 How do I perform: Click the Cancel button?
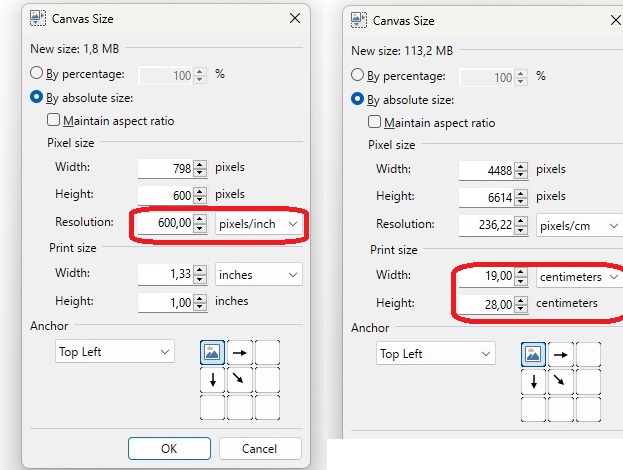pos(260,449)
